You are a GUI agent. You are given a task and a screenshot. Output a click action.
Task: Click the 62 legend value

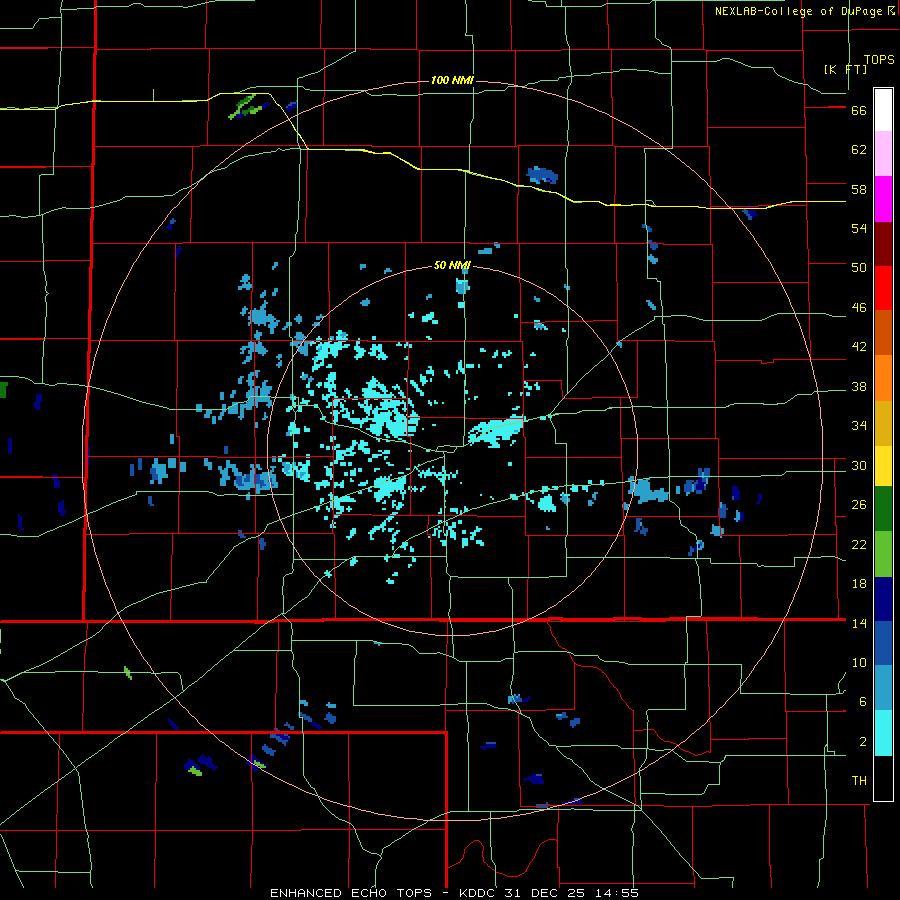859,150
